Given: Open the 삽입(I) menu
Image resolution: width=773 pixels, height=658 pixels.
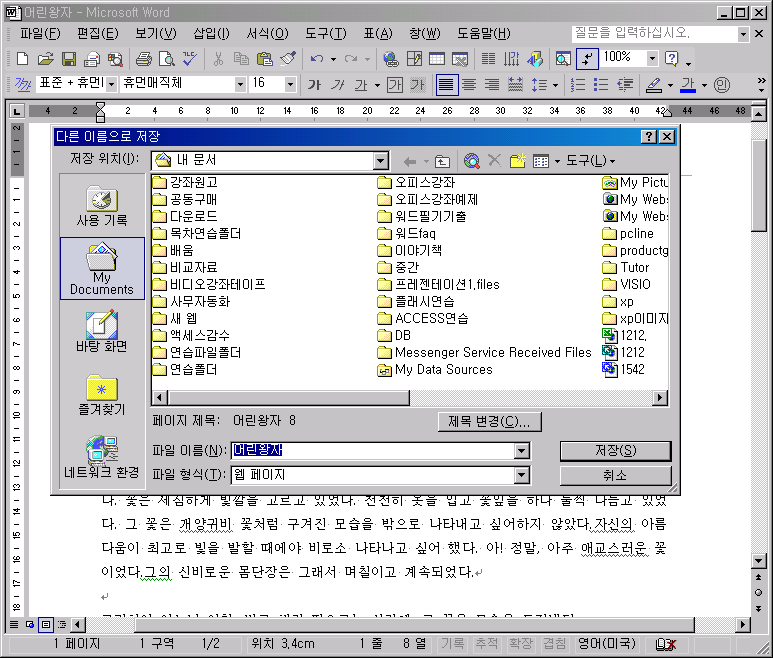Looking at the screenshot, I should (211, 34).
